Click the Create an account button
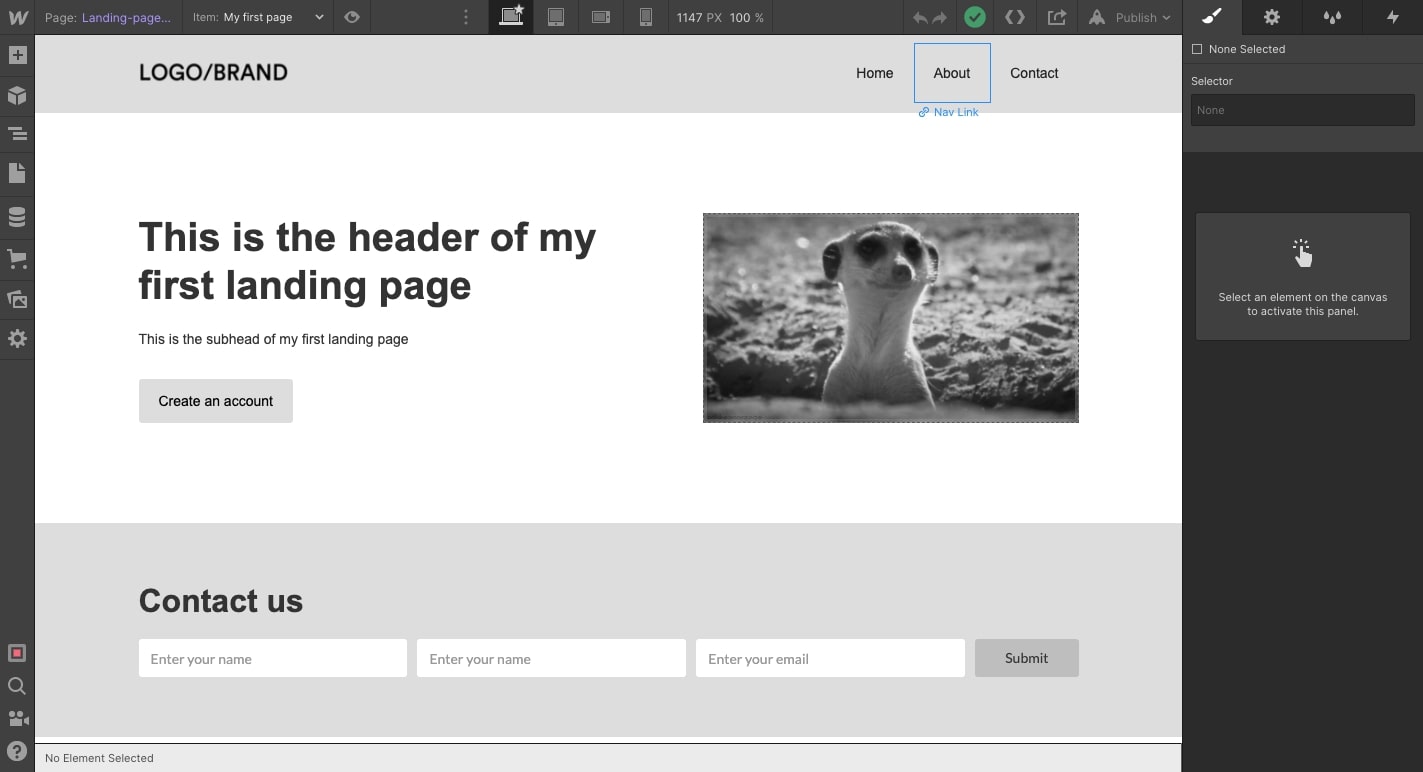Image resolution: width=1423 pixels, height=772 pixels. pos(215,401)
